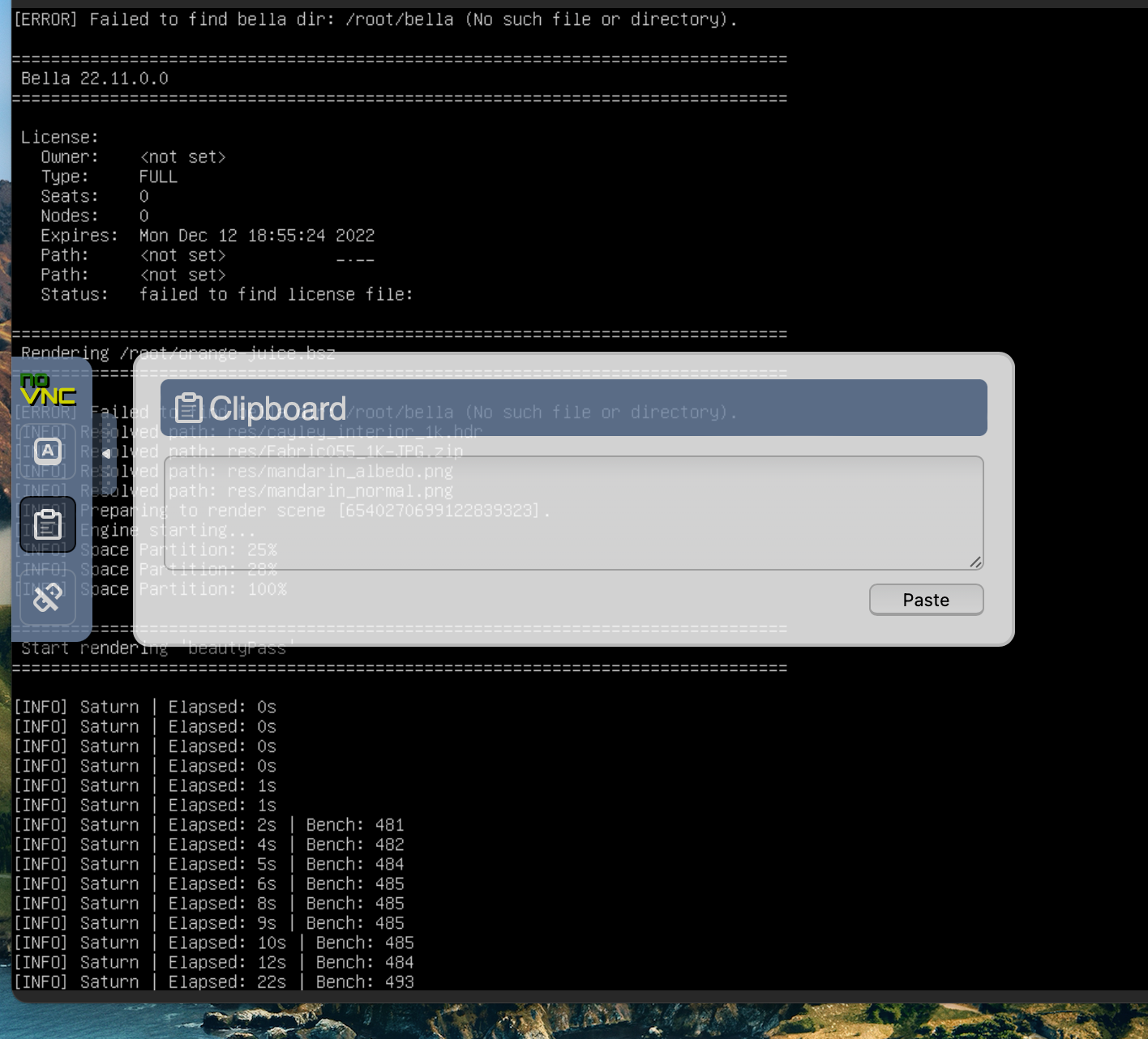Click the Clipboard panel title text
This screenshot has height=1039, width=1148.
point(277,408)
